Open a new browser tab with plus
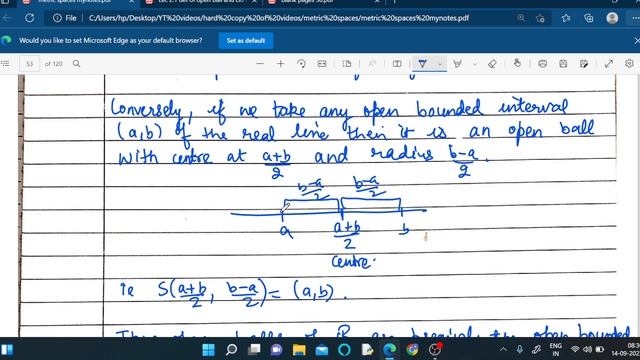The width and height of the screenshot is (640, 360). pos(394,2)
